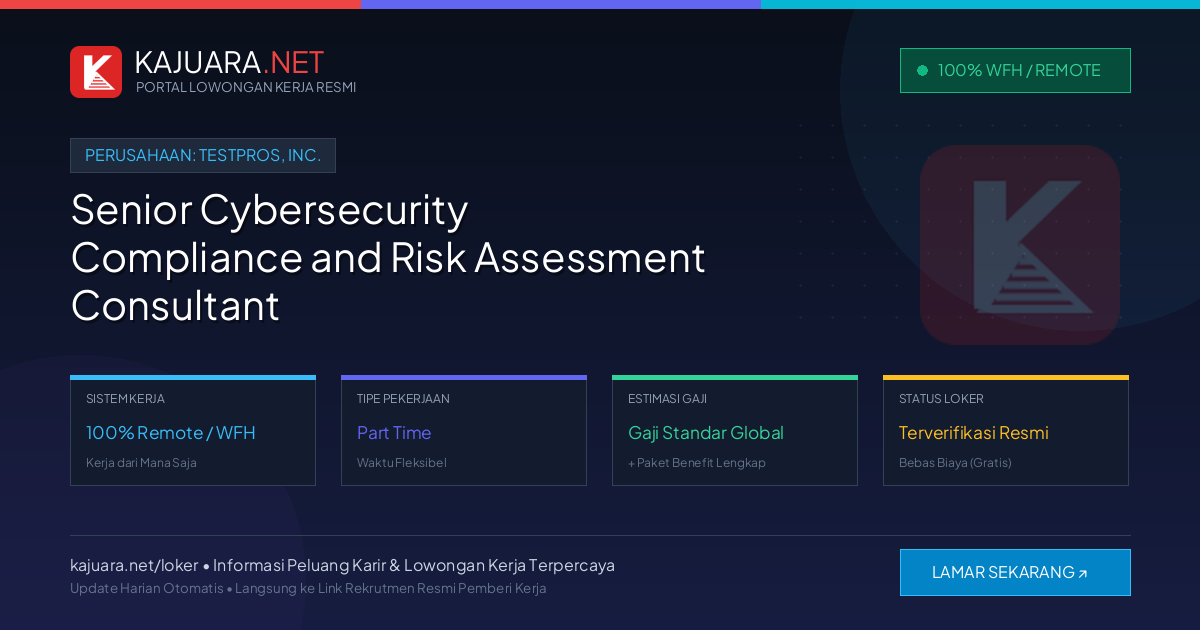Select the Part Time job type value

(394, 433)
